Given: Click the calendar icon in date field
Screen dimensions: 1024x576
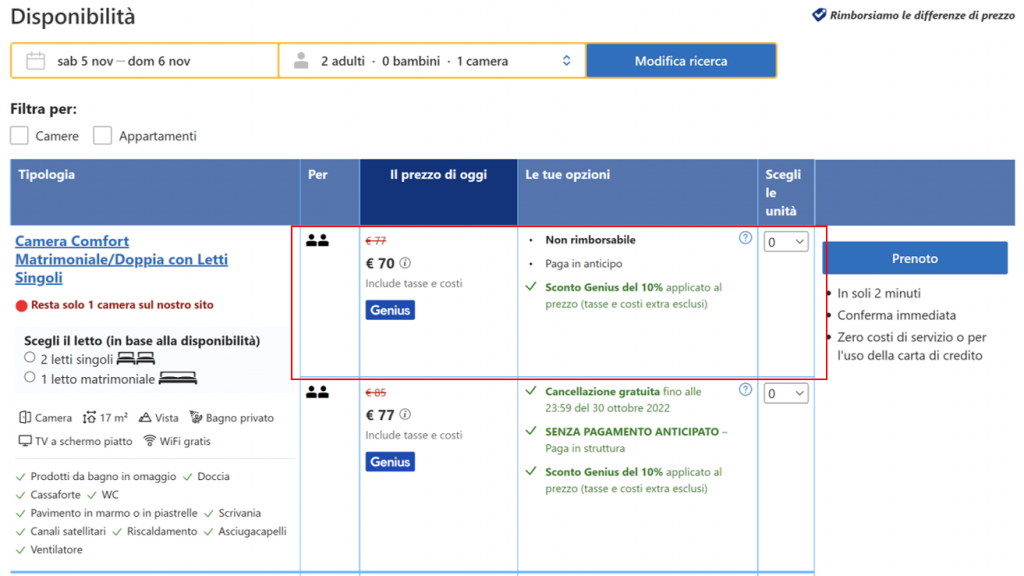Looking at the screenshot, I should [35, 61].
